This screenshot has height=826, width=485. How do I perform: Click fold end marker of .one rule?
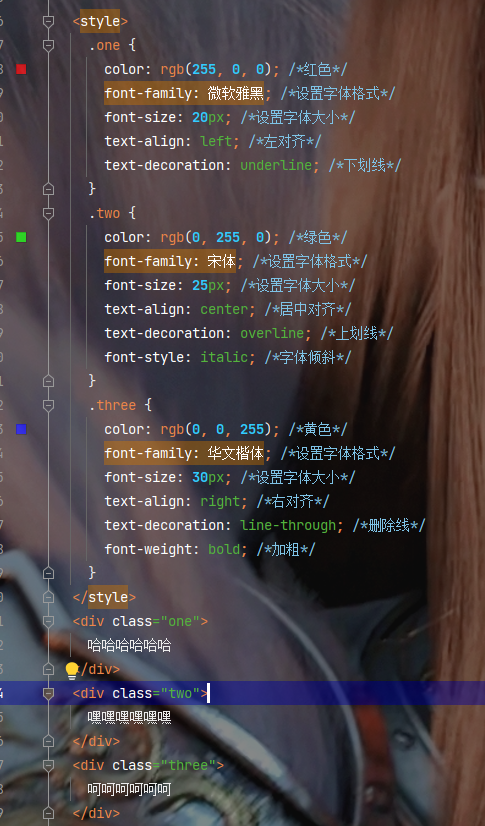pyautogui.click(x=48, y=189)
